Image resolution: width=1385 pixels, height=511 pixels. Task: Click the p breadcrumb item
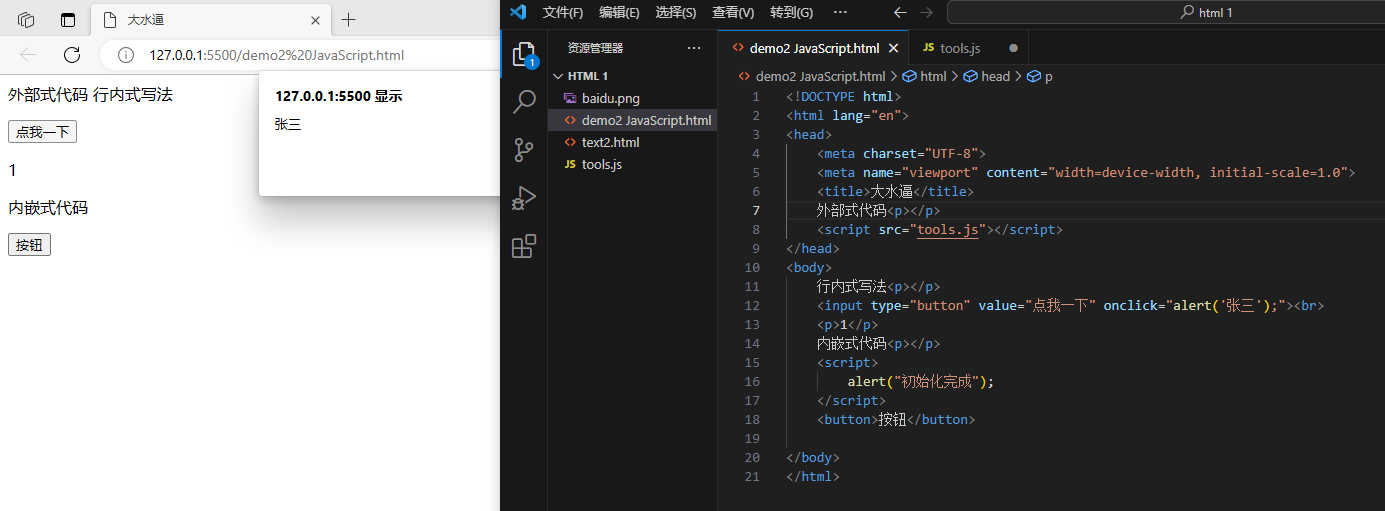point(1040,76)
